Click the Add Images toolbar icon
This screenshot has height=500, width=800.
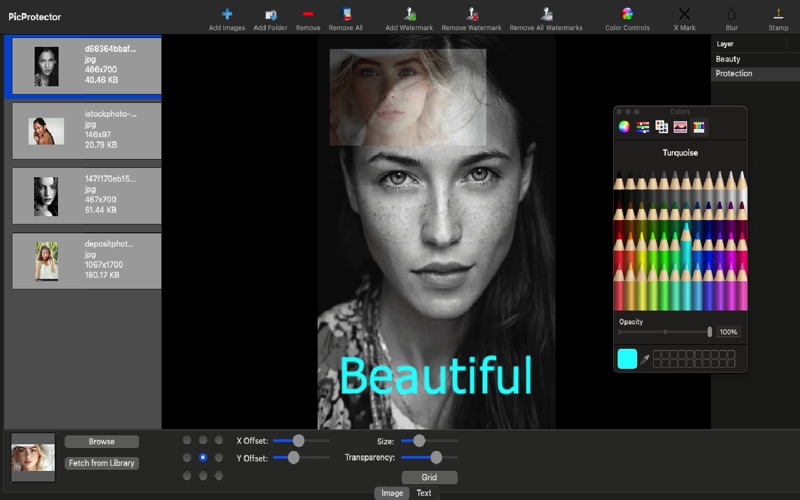tap(227, 14)
